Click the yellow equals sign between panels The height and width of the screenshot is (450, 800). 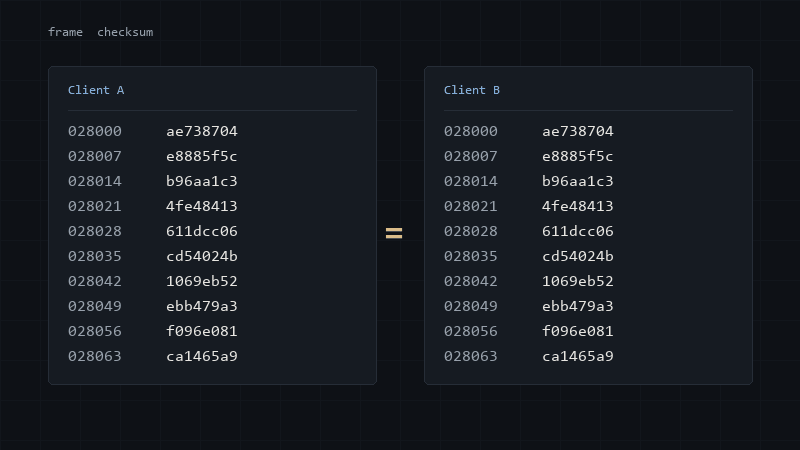(394, 233)
